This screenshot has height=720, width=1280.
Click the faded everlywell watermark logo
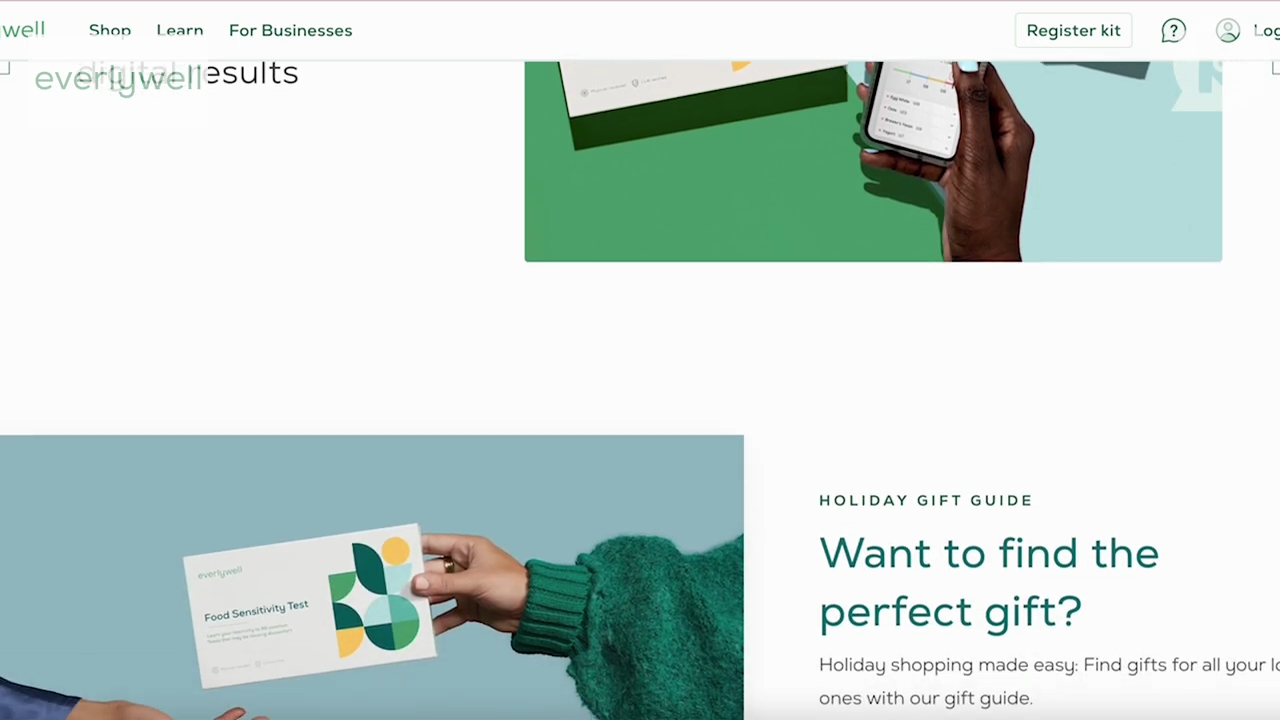tap(118, 79)
